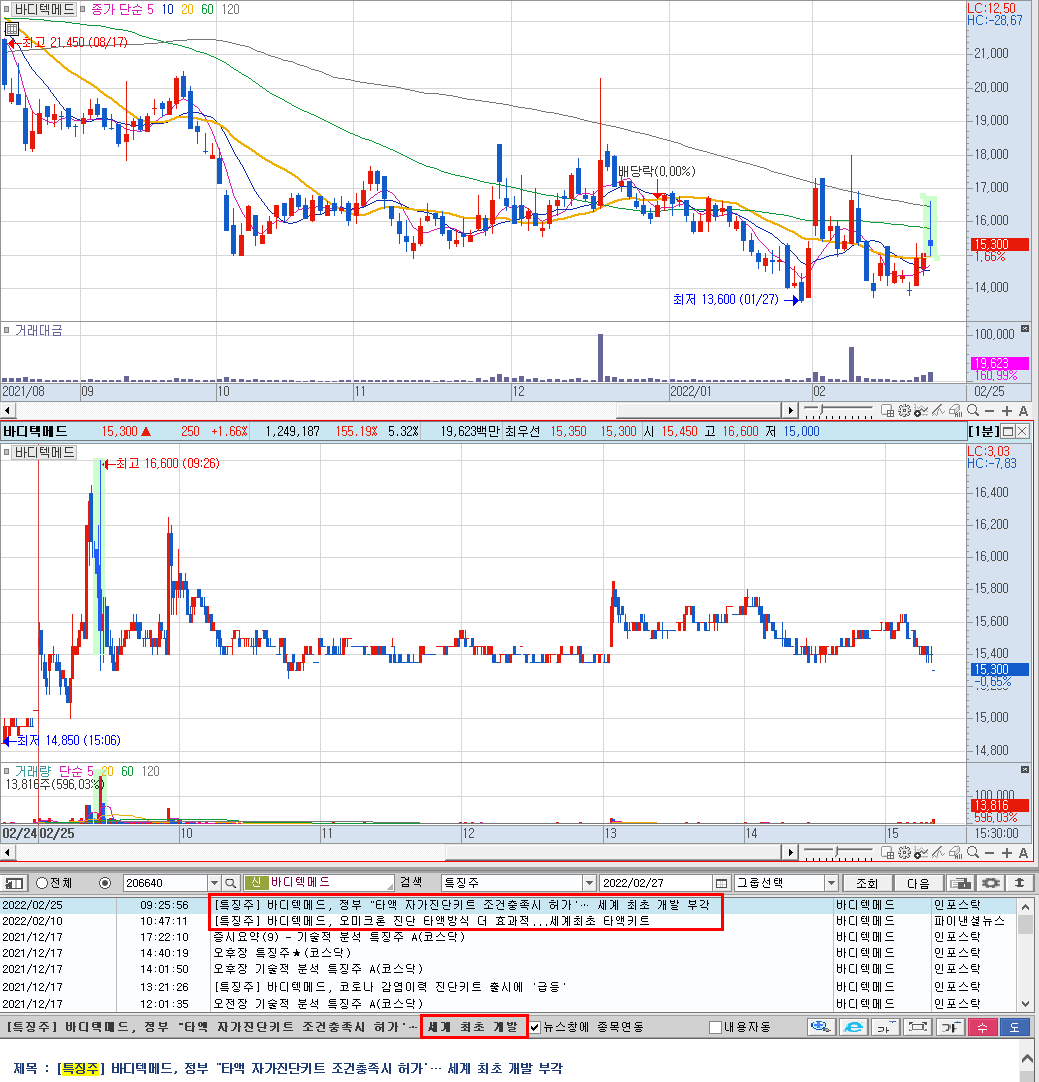Click the leftmost panel toggle icon in news toolbar
1039x1082 pixels.
pos(14,883)
